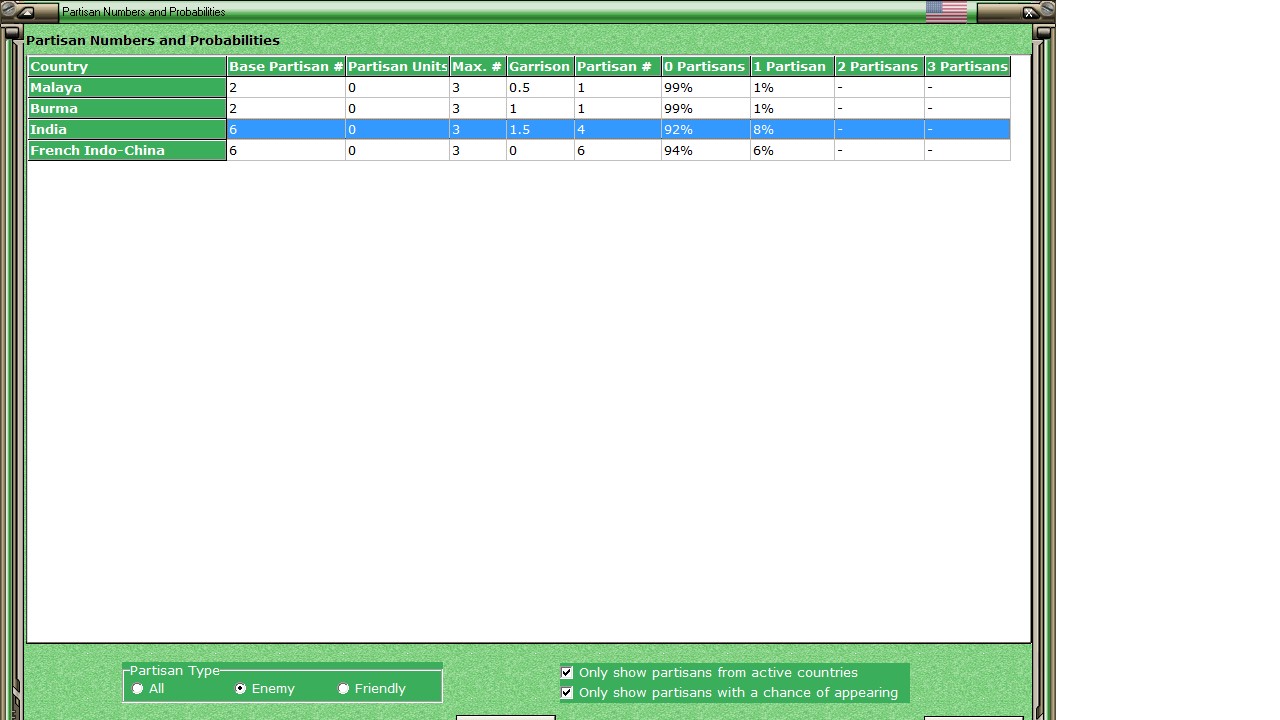This screenshot has height=720, width=1280.
Task: Click the 'Partisan Units' column header
Action: pos(397,66)
